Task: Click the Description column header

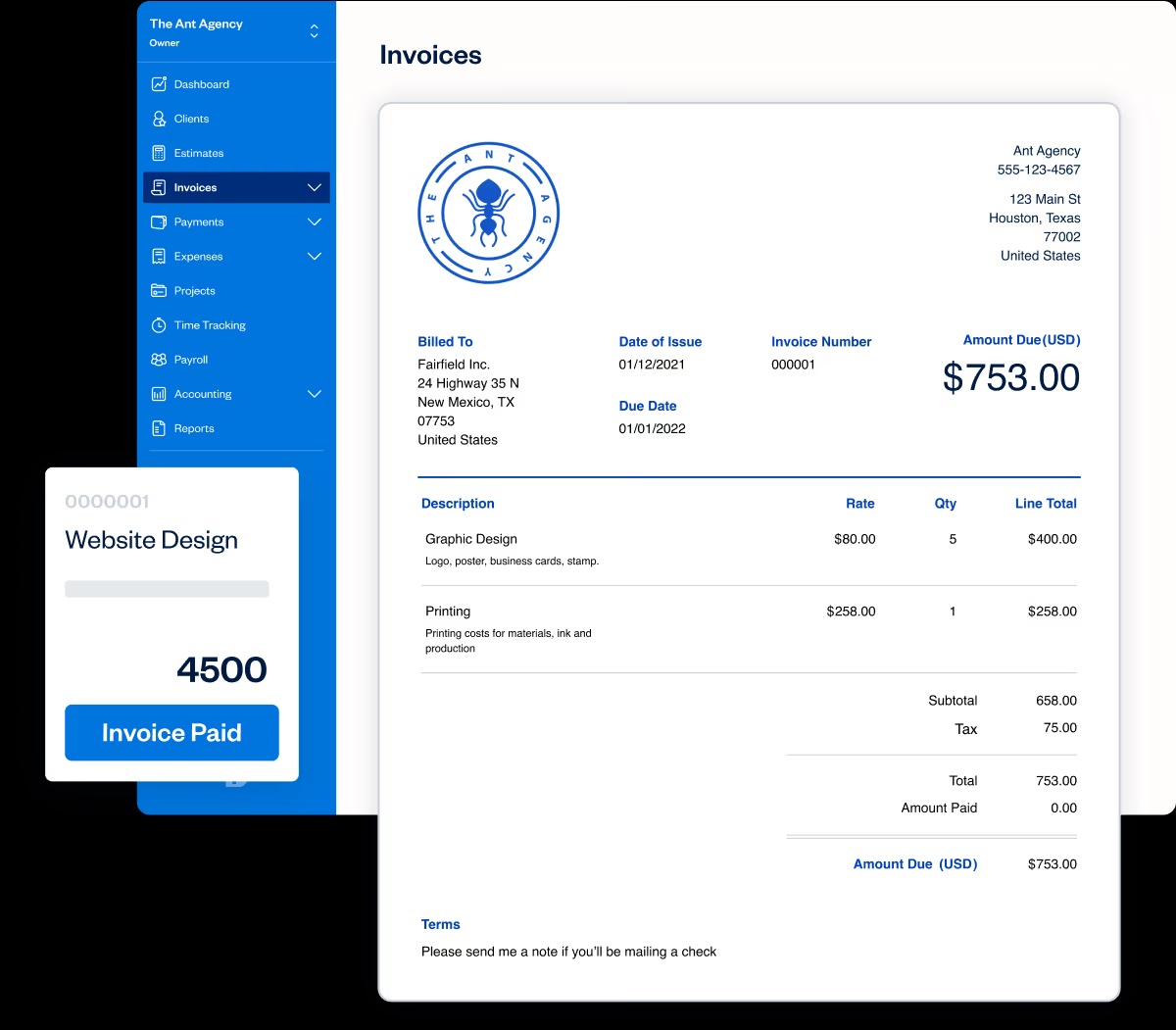Action: click(x=458, y=504)
